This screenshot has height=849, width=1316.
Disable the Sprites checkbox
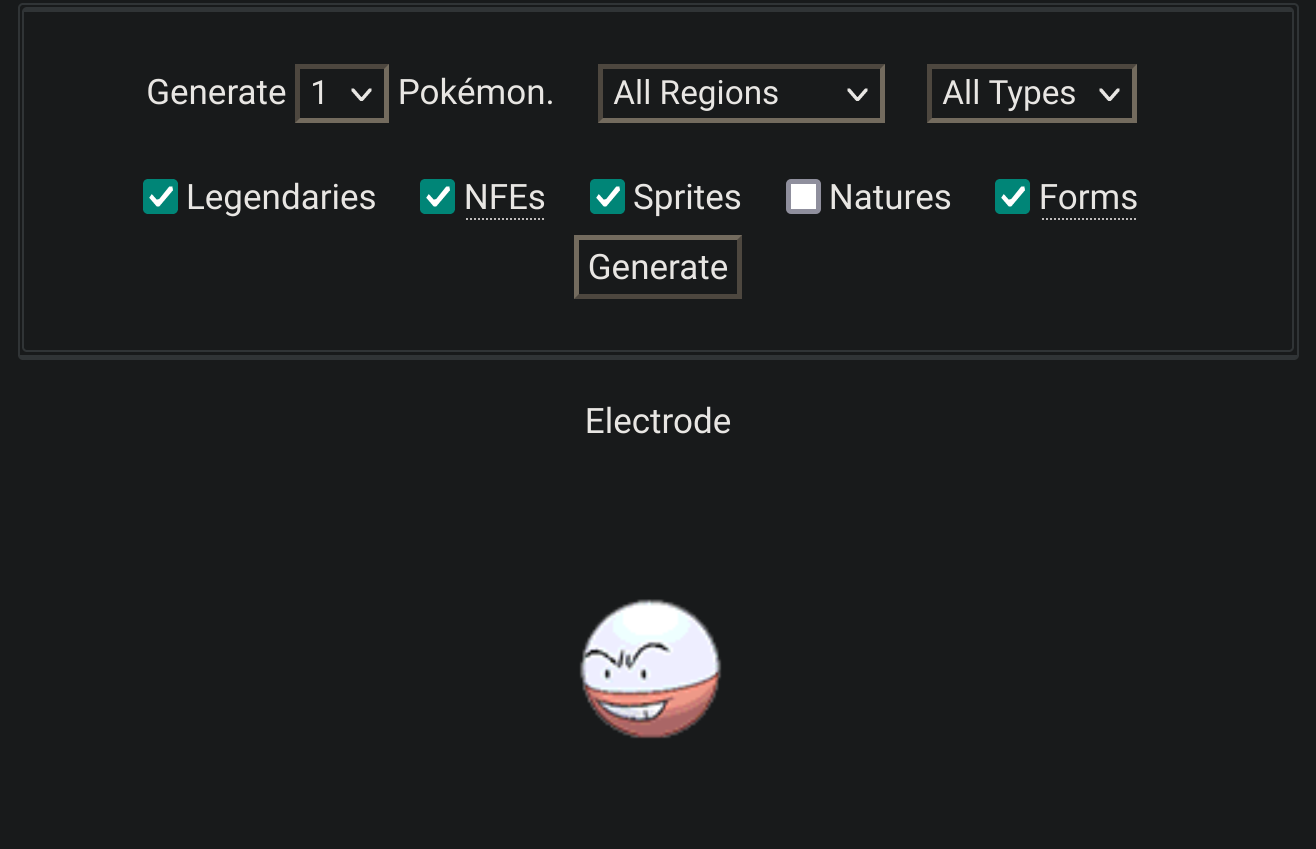coord(607,197)
